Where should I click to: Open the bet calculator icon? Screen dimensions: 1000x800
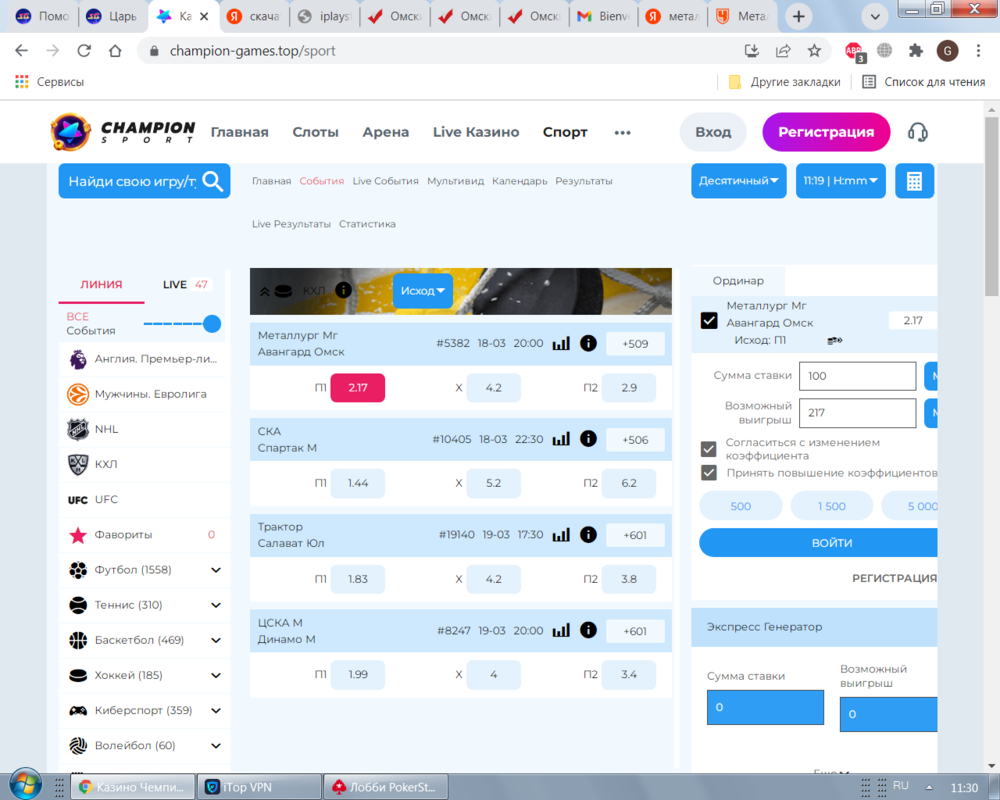point(914,181)
